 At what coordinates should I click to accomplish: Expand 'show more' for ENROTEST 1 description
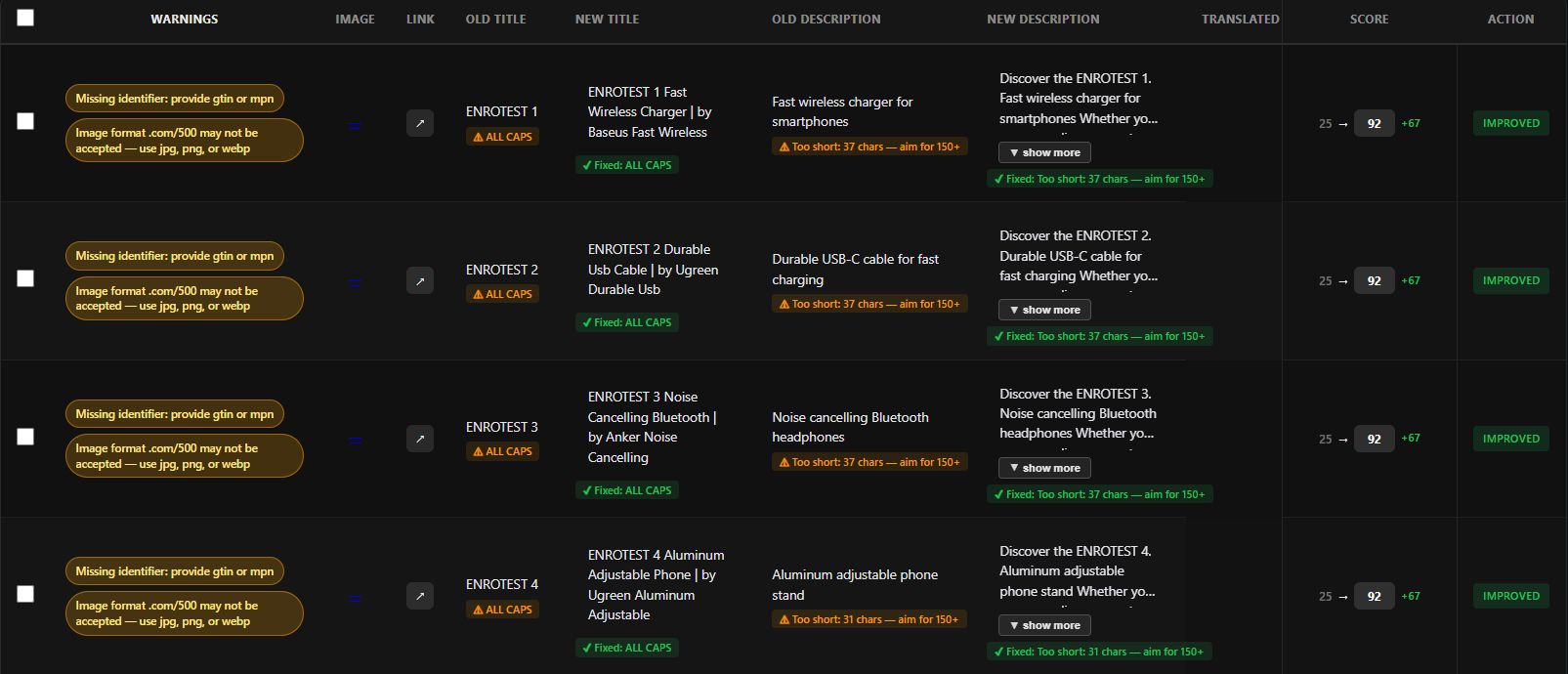click(x=1044, y=152)
